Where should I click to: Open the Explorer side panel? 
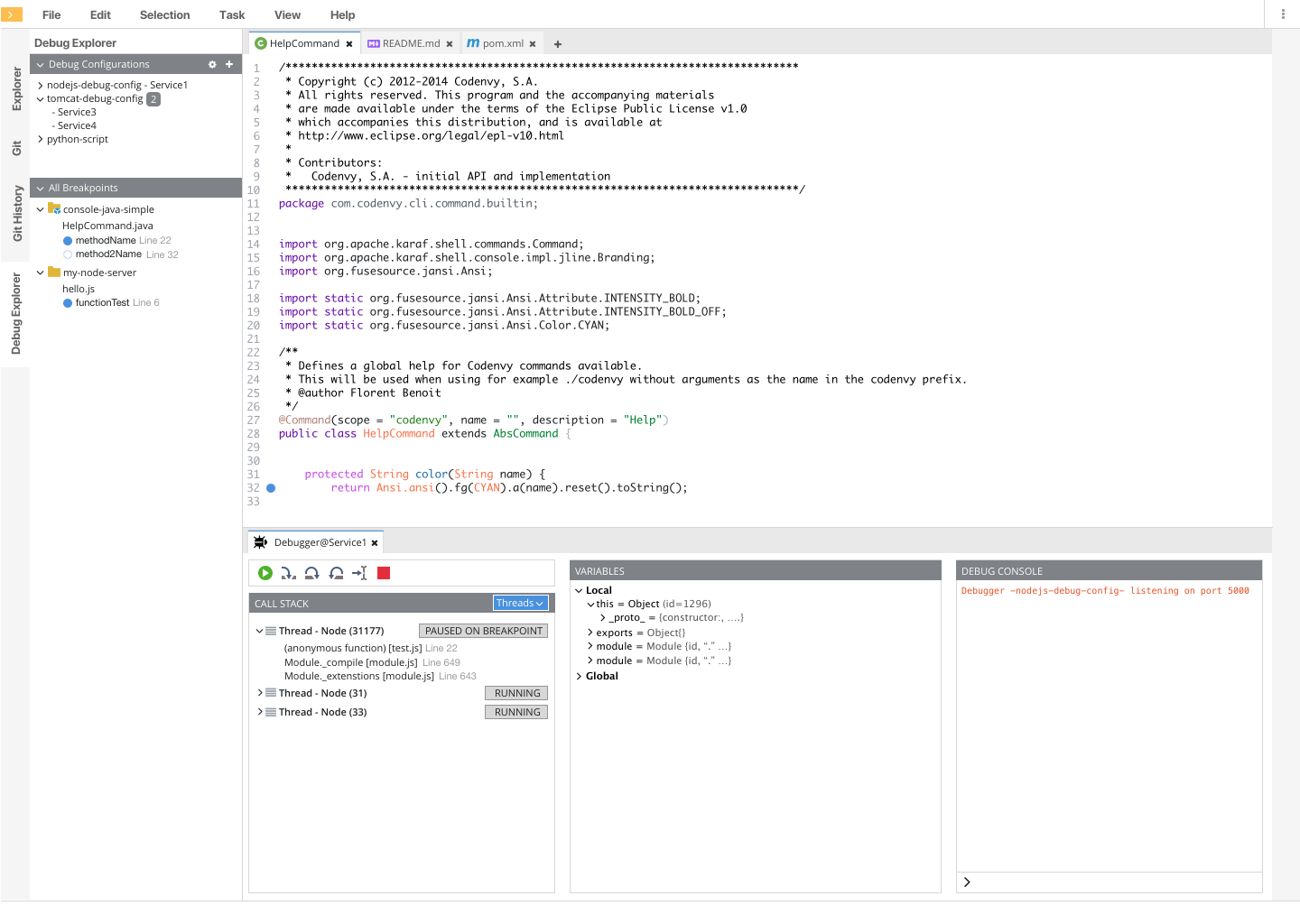click(x=16, y=88)
